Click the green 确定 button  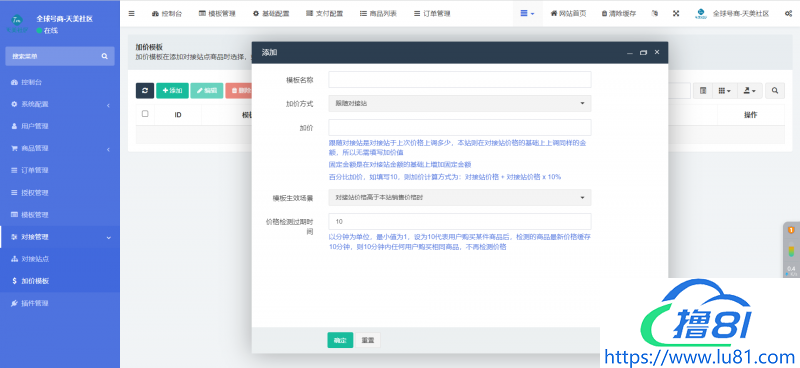(x=340, y=340)
